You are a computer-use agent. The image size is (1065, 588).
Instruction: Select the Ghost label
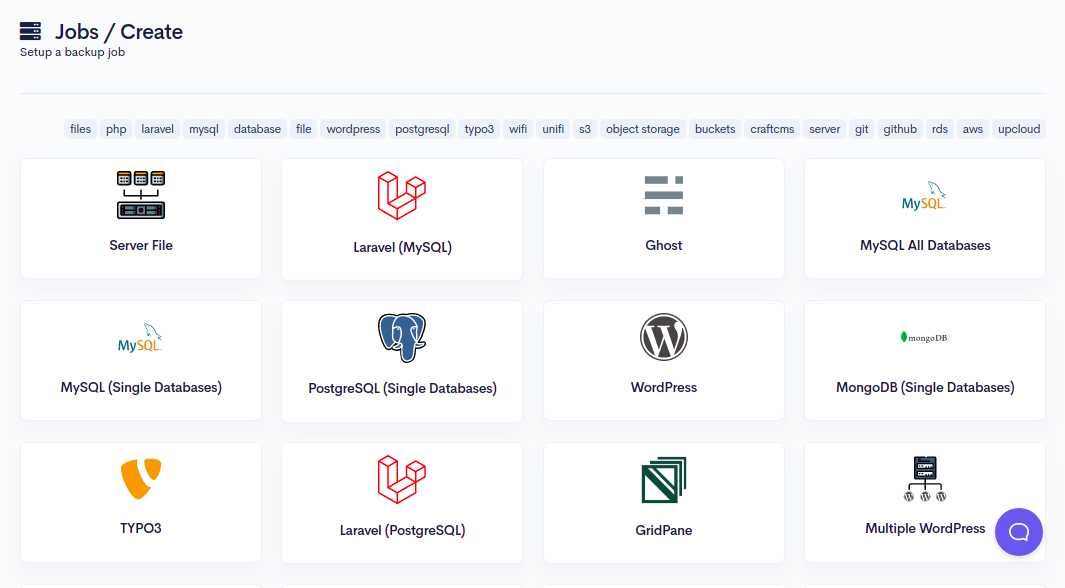pos(664,245)
